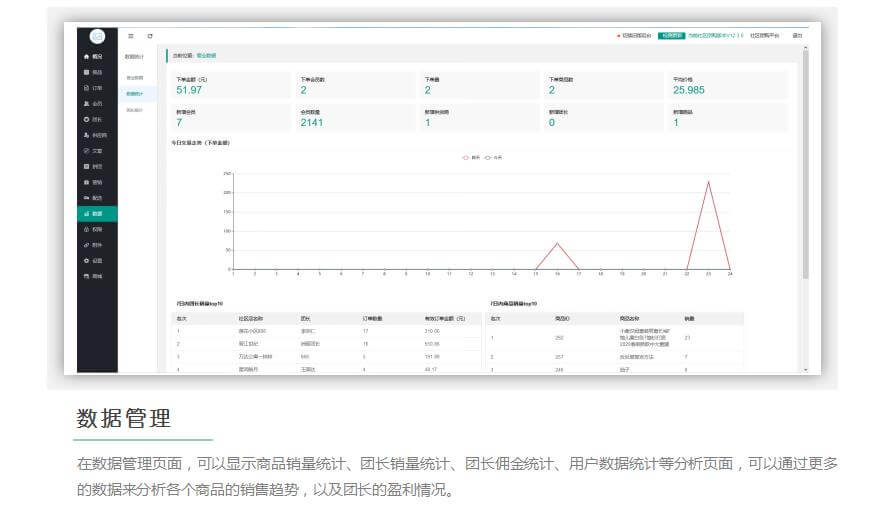
Task: Click the round logo atop the sidebar
Action: click(97, 36)
